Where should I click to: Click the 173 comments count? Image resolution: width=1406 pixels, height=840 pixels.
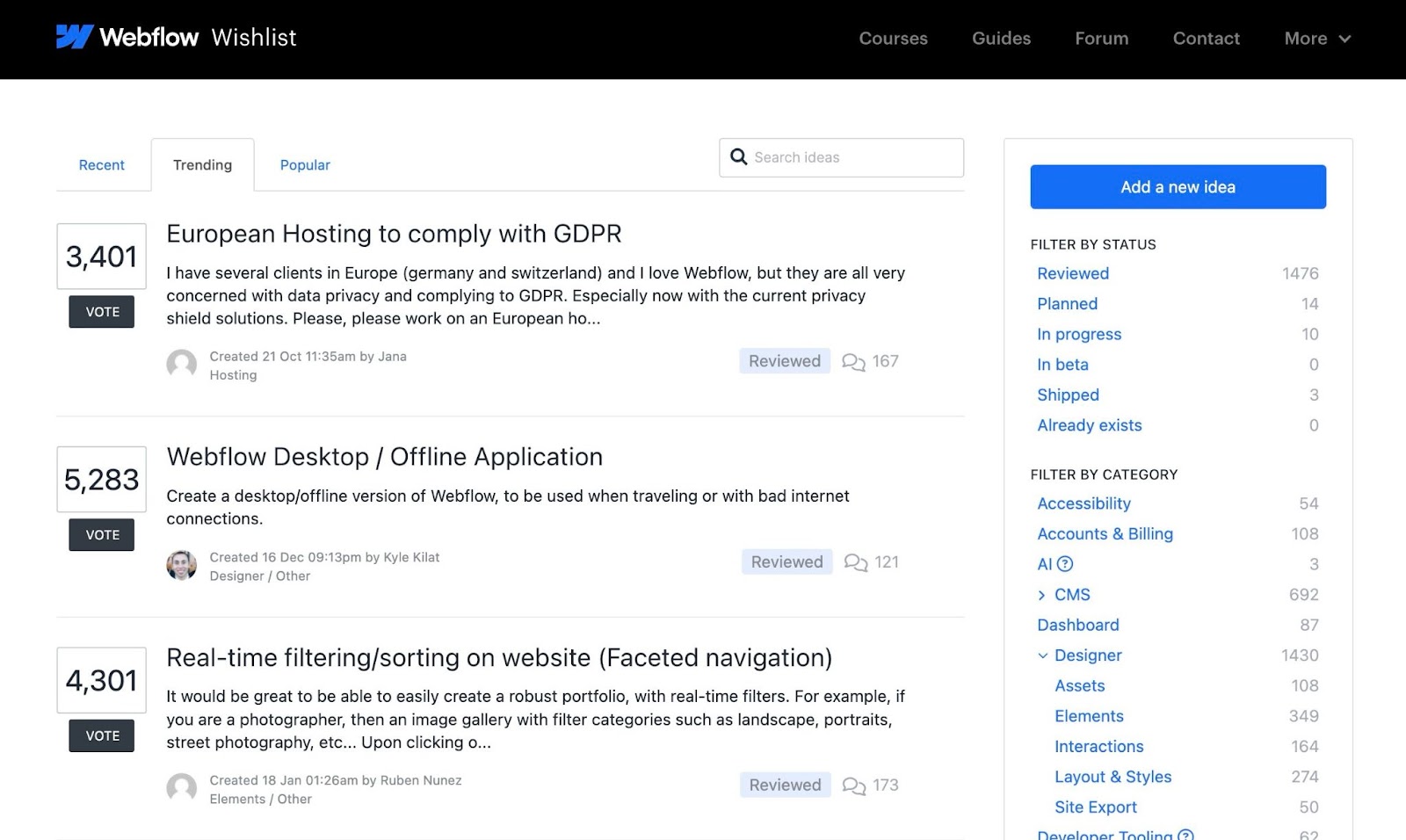pos(886,786)
